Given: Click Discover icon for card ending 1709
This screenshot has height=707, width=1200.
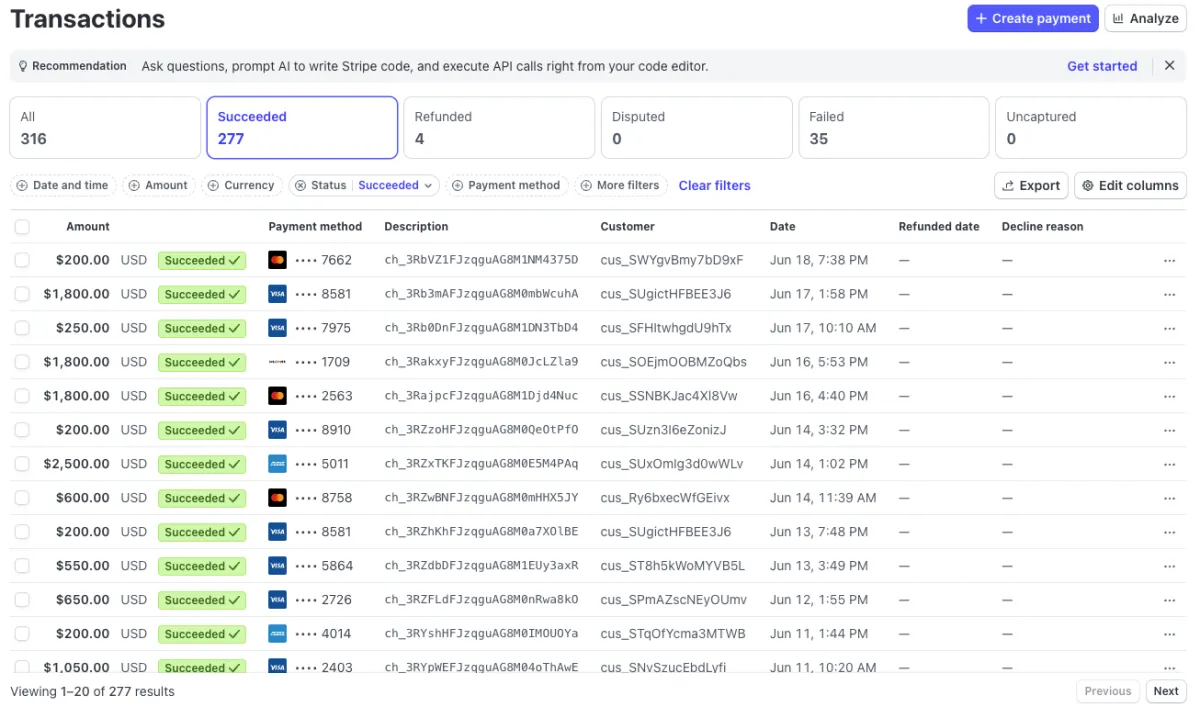Looking at the screenshot, I should click(278, 362).
